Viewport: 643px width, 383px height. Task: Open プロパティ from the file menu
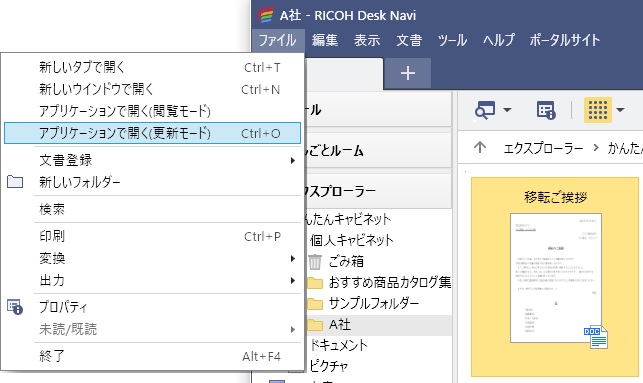[x=152, y=307]
